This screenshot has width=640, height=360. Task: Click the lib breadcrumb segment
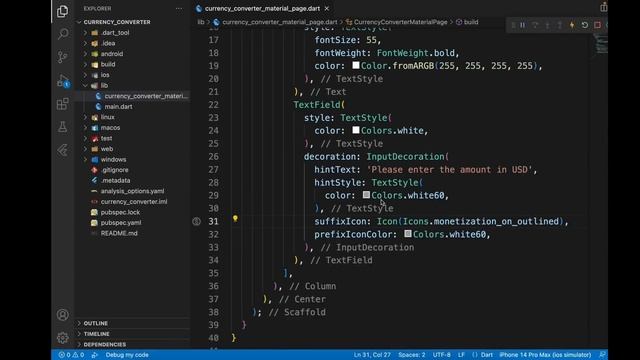[201, 22]
